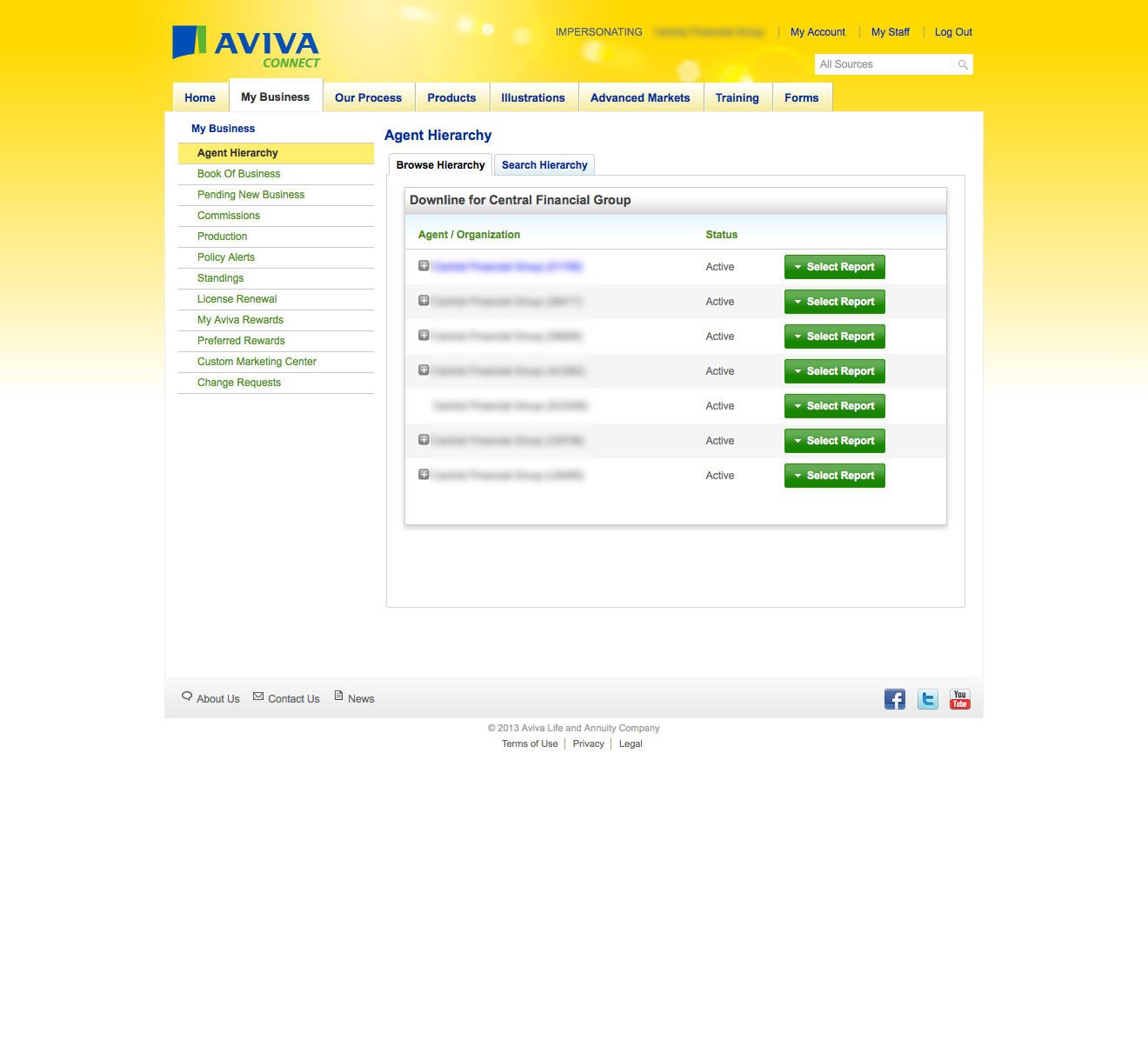
Task: Open Change Requests in the sidebar
Action: coord(276,383)
